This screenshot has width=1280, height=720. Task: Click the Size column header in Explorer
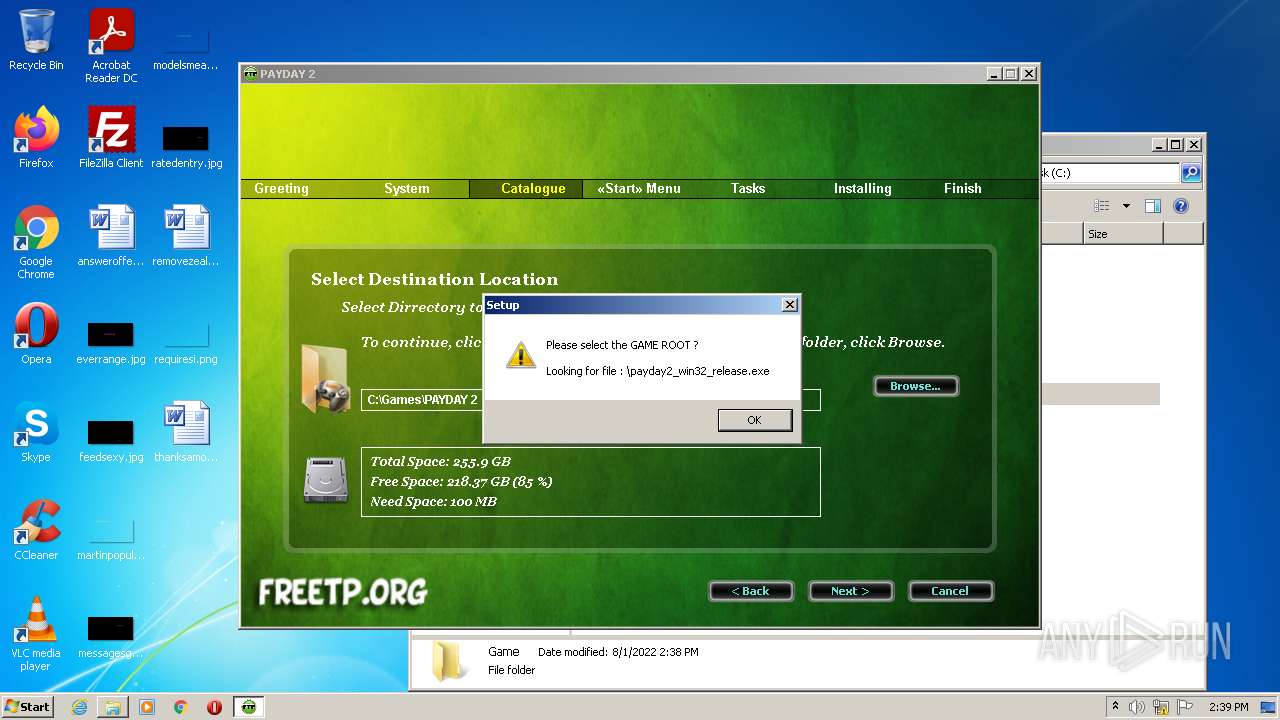1123,234
